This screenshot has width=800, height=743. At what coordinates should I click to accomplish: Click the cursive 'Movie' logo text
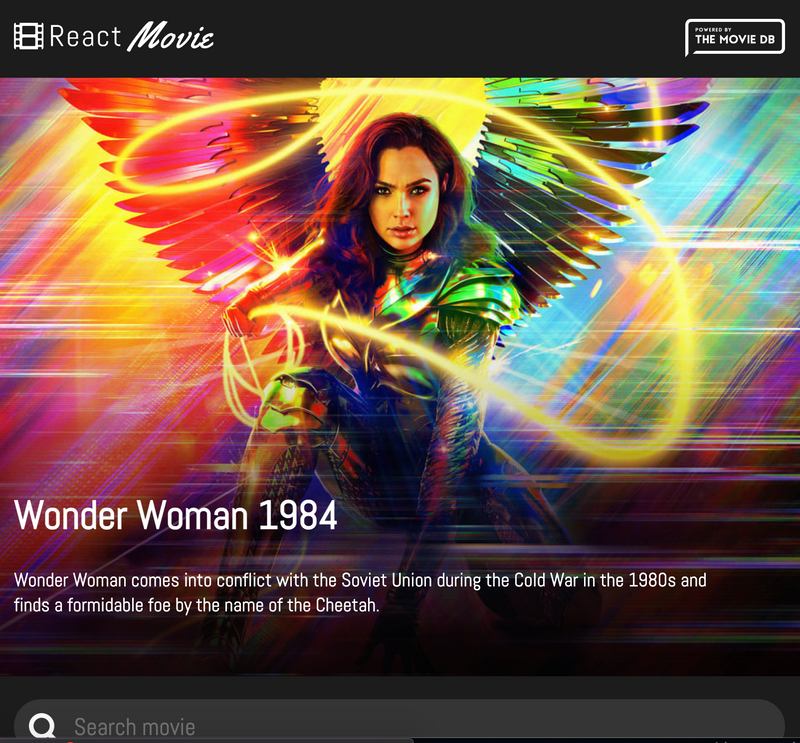pos(170,38)
